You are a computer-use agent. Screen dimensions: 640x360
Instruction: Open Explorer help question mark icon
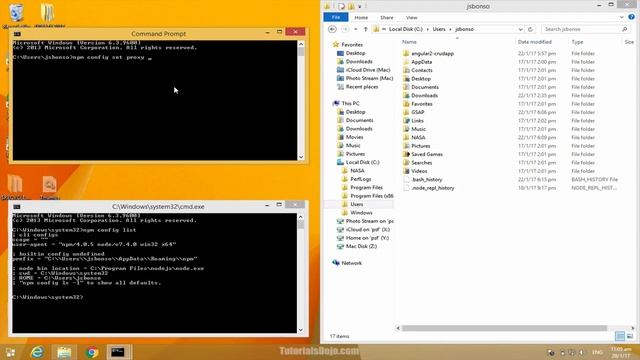pos(631,17)
